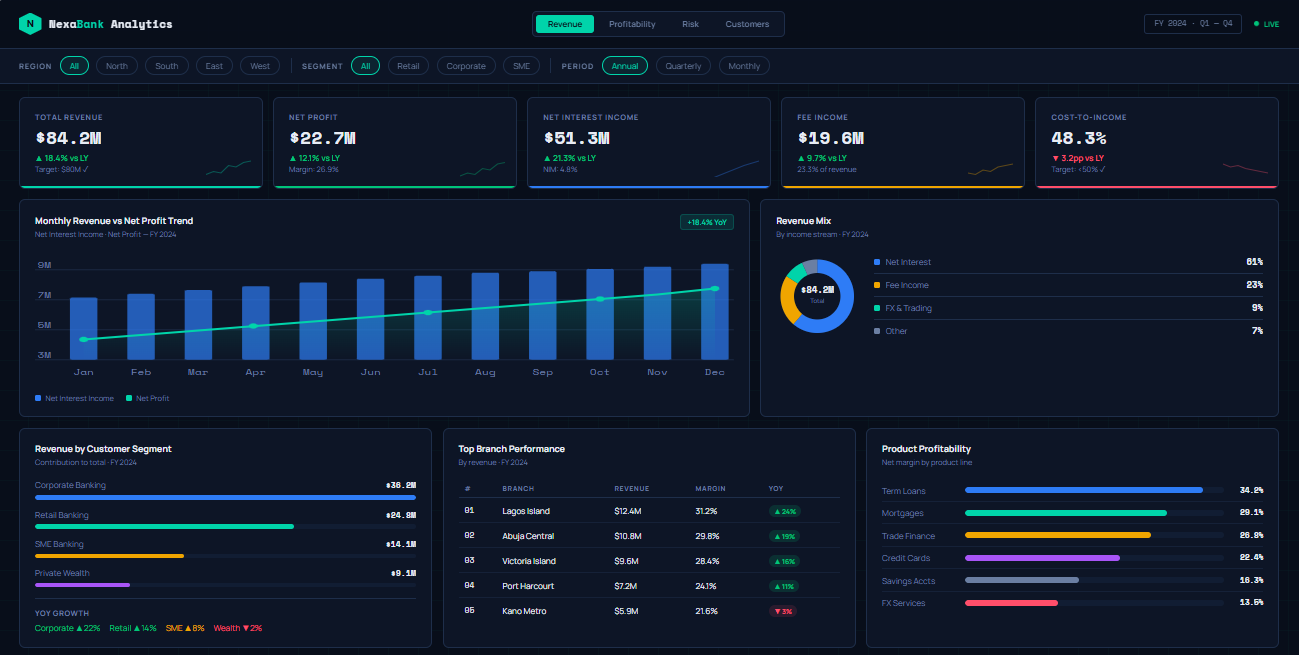Sort table by Revenue column header
Screen dimensions: 1299x655
click(x=632, y=489)
